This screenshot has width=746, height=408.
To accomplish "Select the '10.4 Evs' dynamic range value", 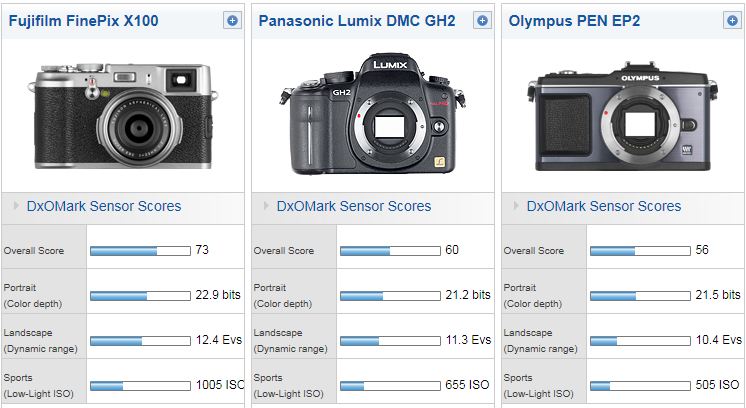I will tap(719, 340).
